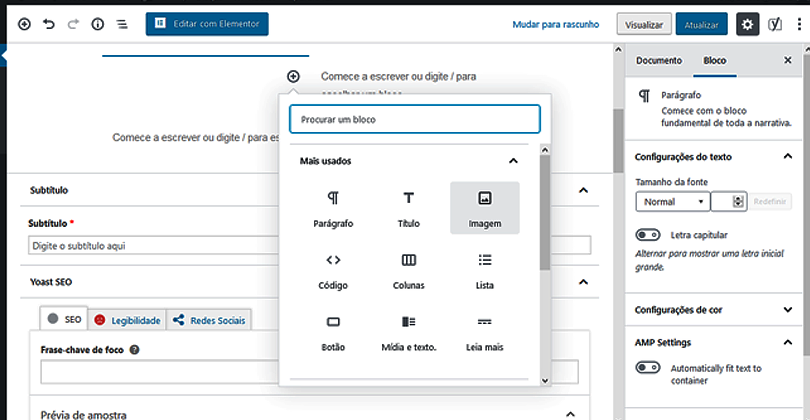This screenshot has height=420, width=810.
Task: Click the inline add block plus icon
Action: [x=293, y=76]
